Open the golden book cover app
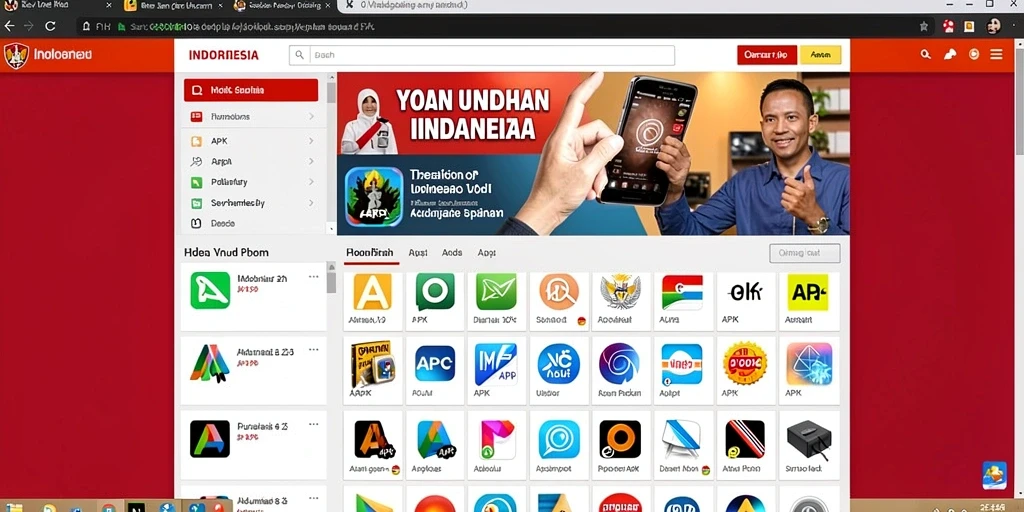 [372, 364]
